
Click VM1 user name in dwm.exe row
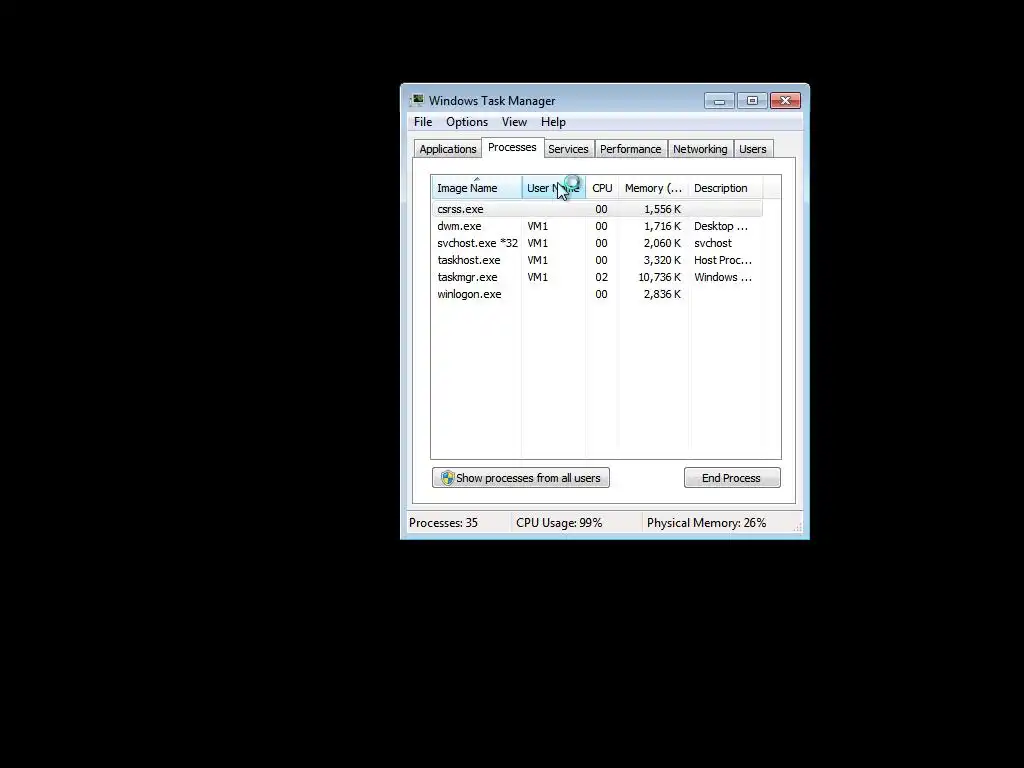coord(537,226)
